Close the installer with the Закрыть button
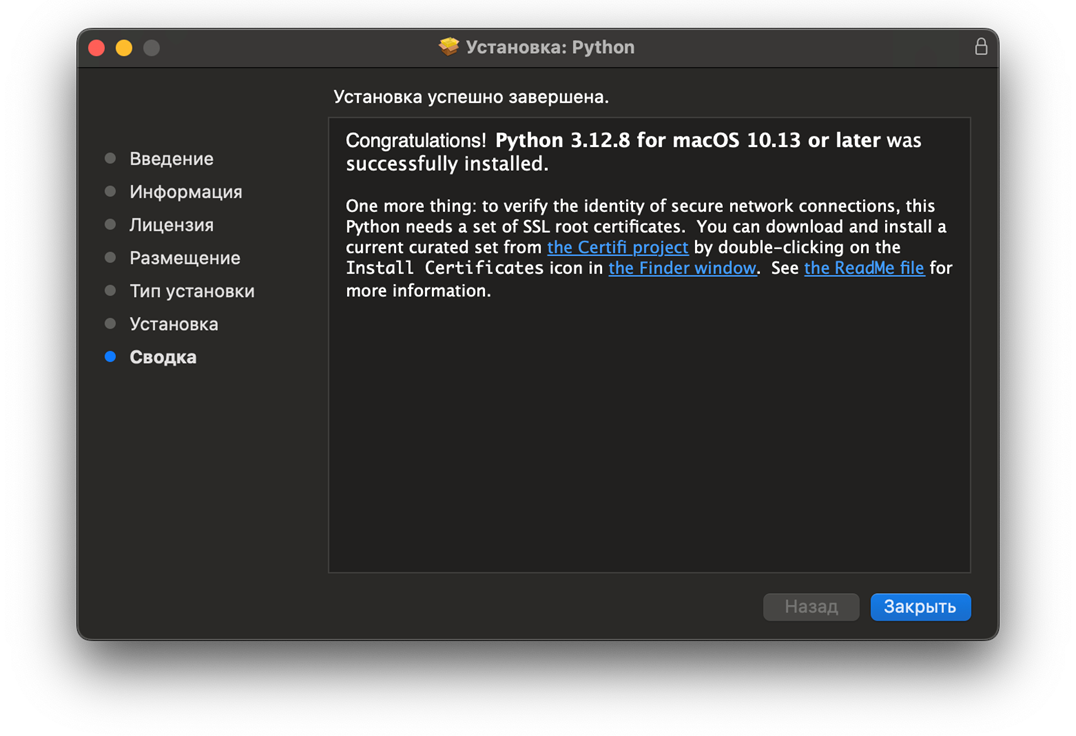Image resolution: width=1076 pixels, height=736 pixels. (920, 607)
